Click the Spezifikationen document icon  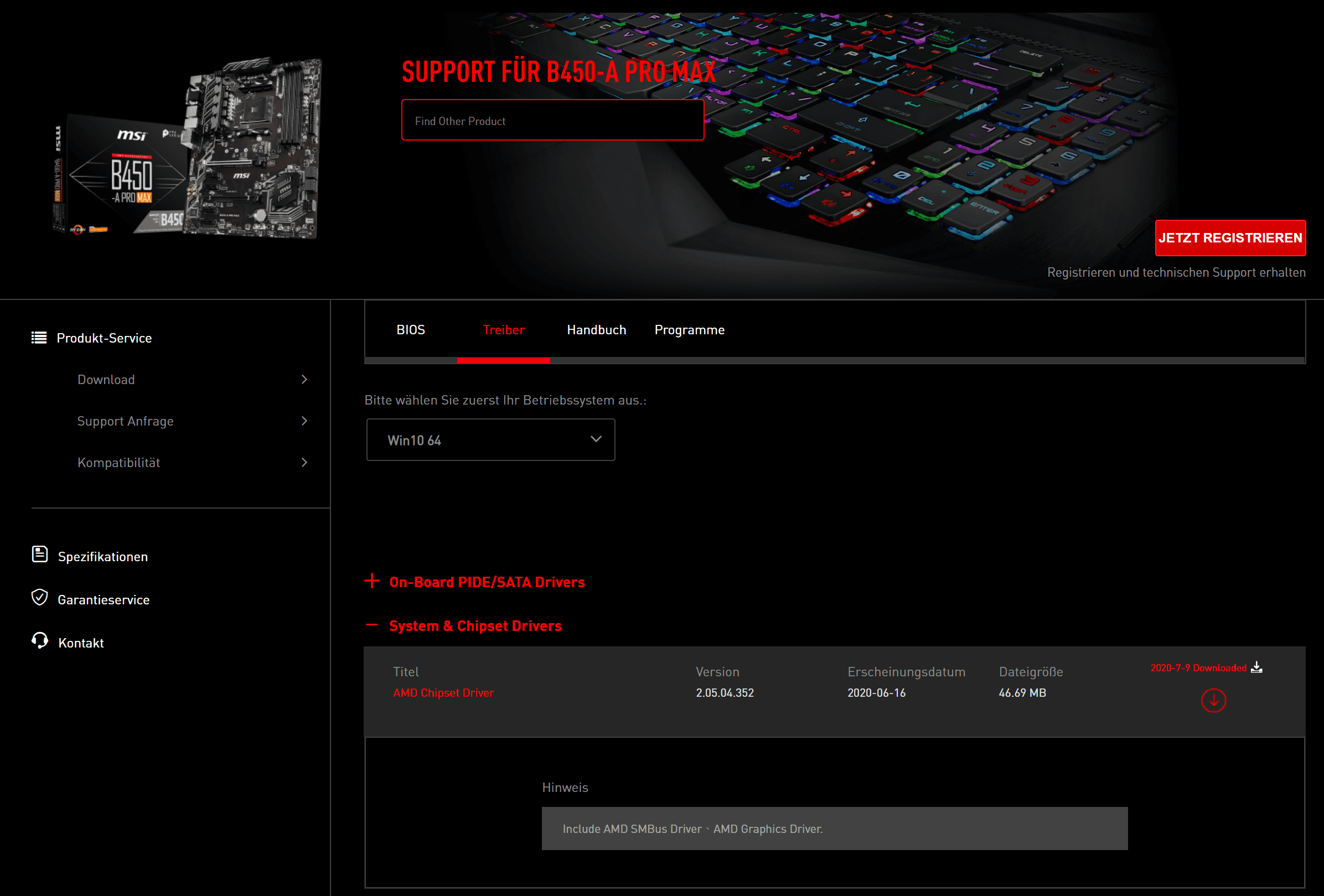[x=39, y=554]
